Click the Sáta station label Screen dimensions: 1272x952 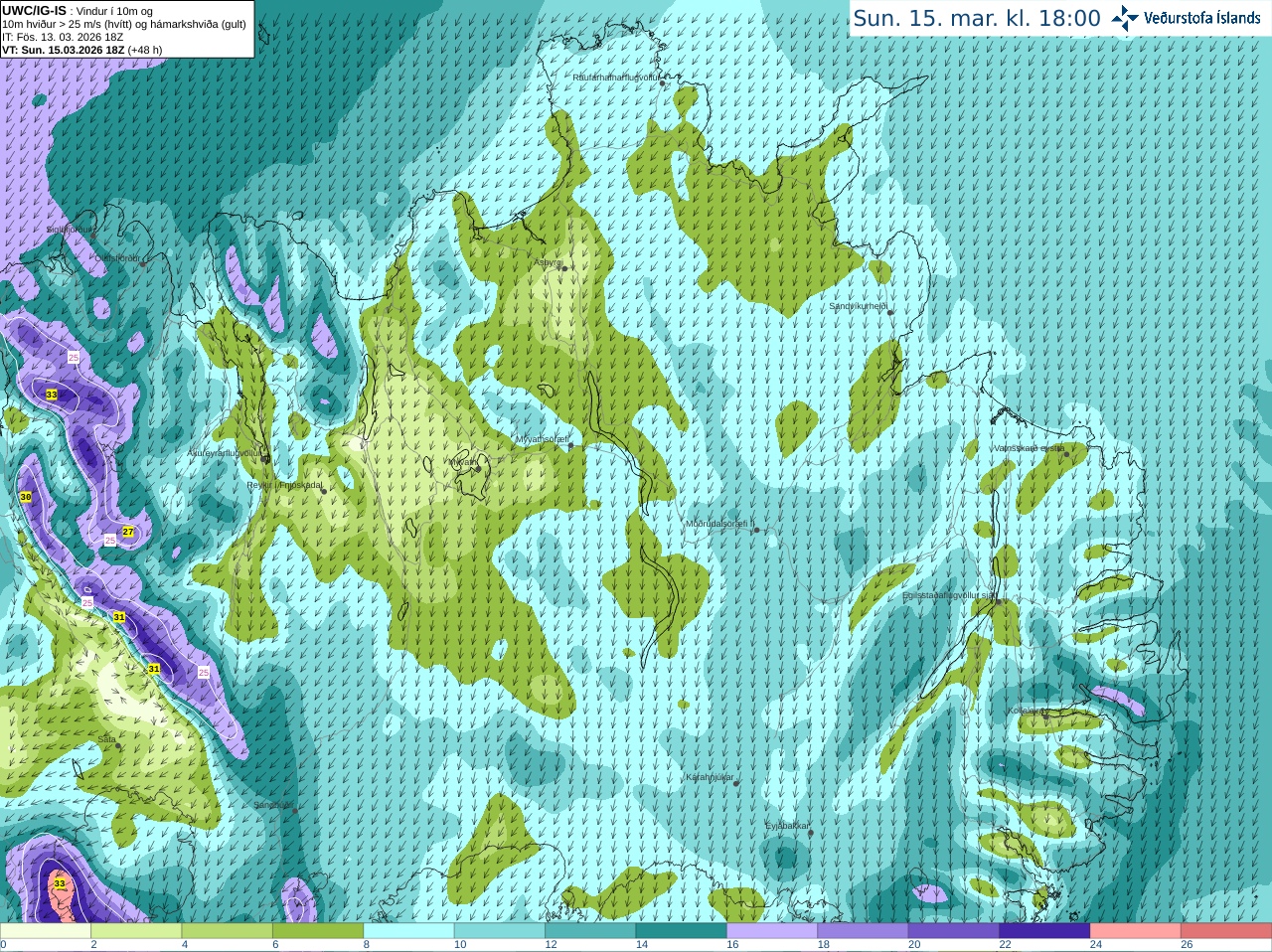[106, 739]
